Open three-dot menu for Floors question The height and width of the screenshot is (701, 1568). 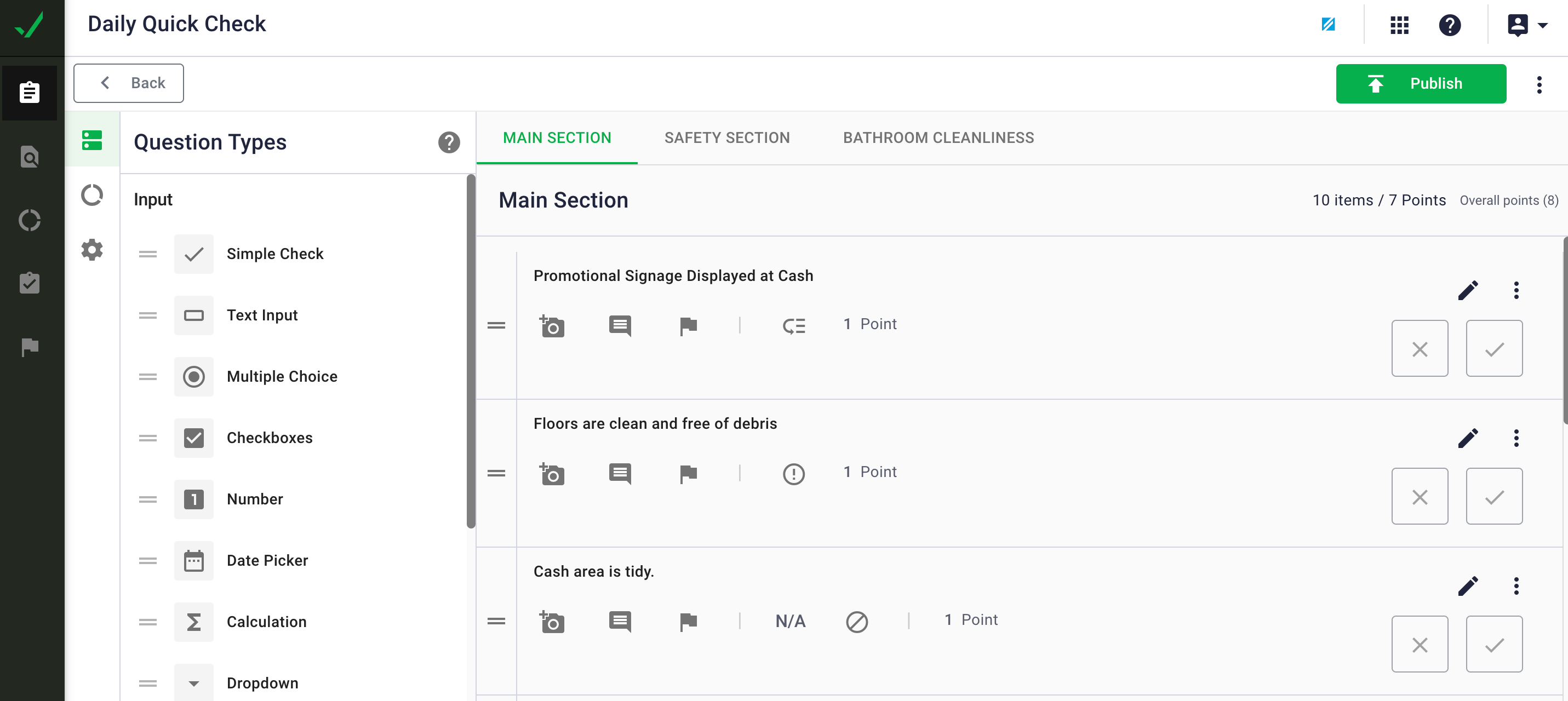1515,438
